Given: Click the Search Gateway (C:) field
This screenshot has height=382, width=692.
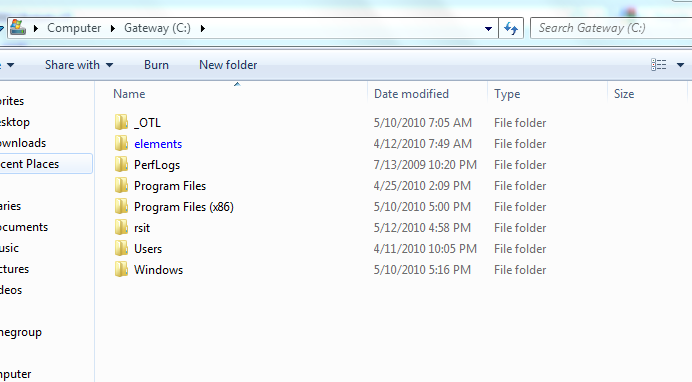Looking at the screenshot, I should pos(611,28).
